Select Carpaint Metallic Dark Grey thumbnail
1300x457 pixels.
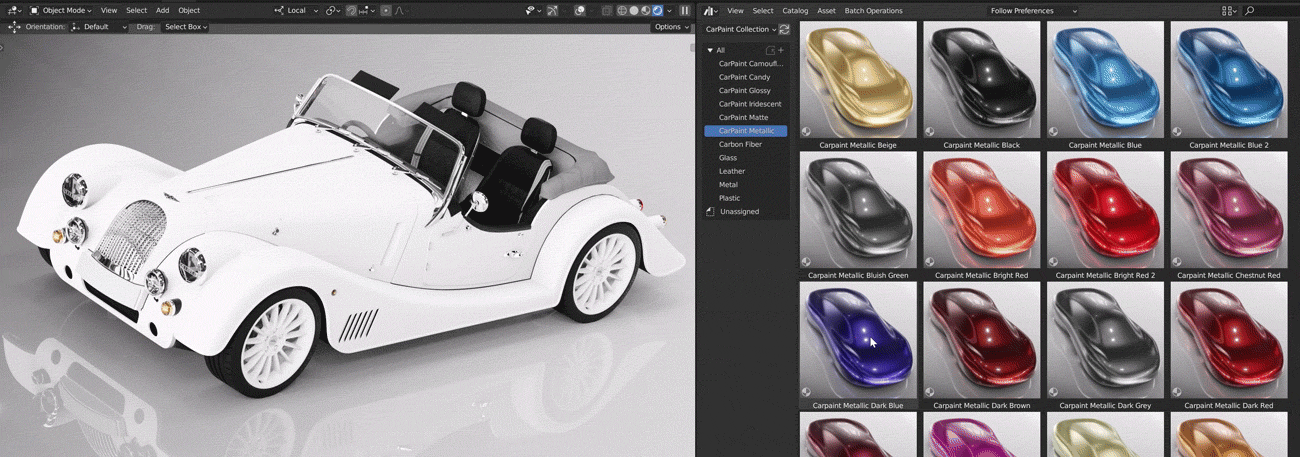tap(1106, 340)
